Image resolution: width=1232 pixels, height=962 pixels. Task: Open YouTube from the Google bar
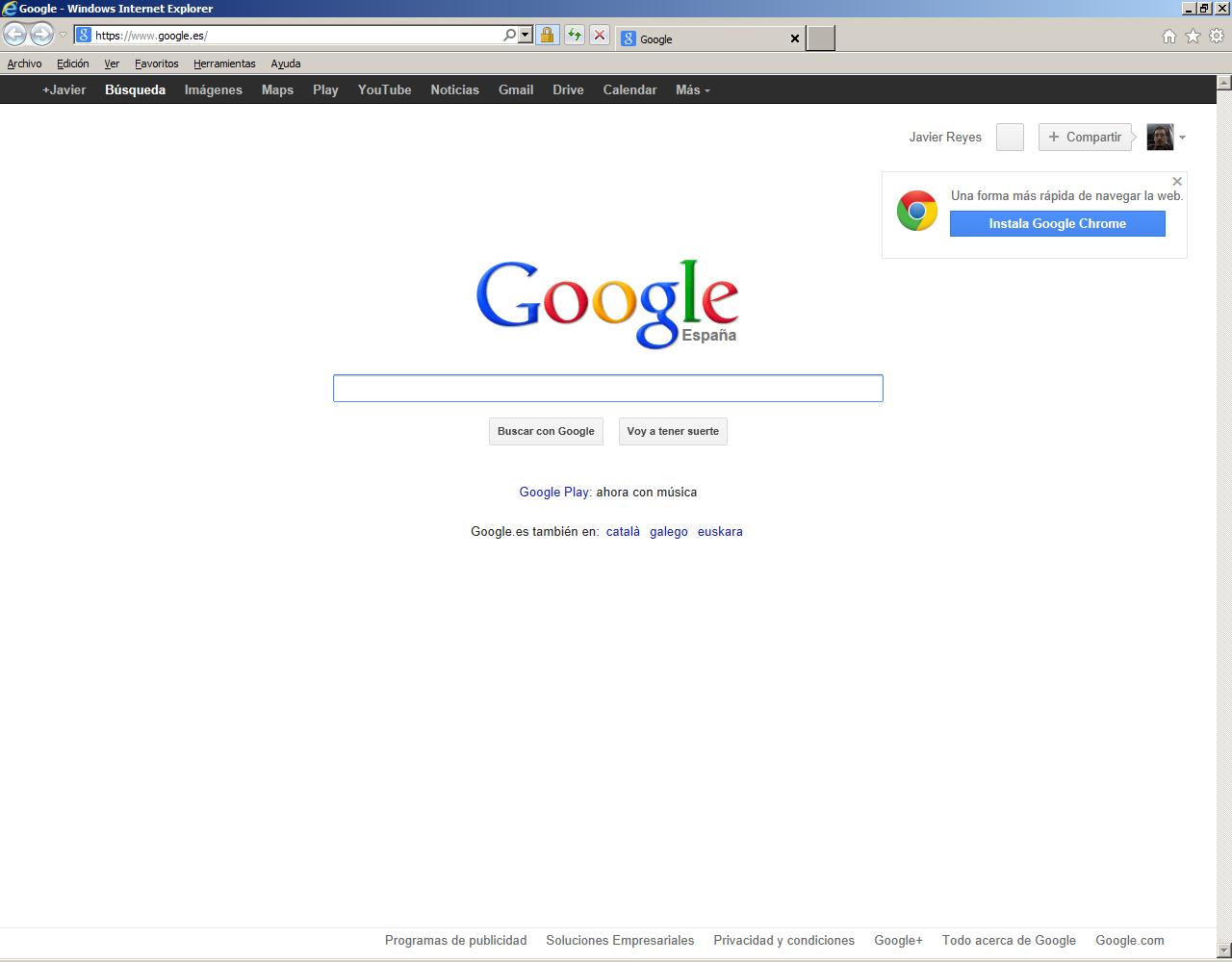[x=384, y=89]
